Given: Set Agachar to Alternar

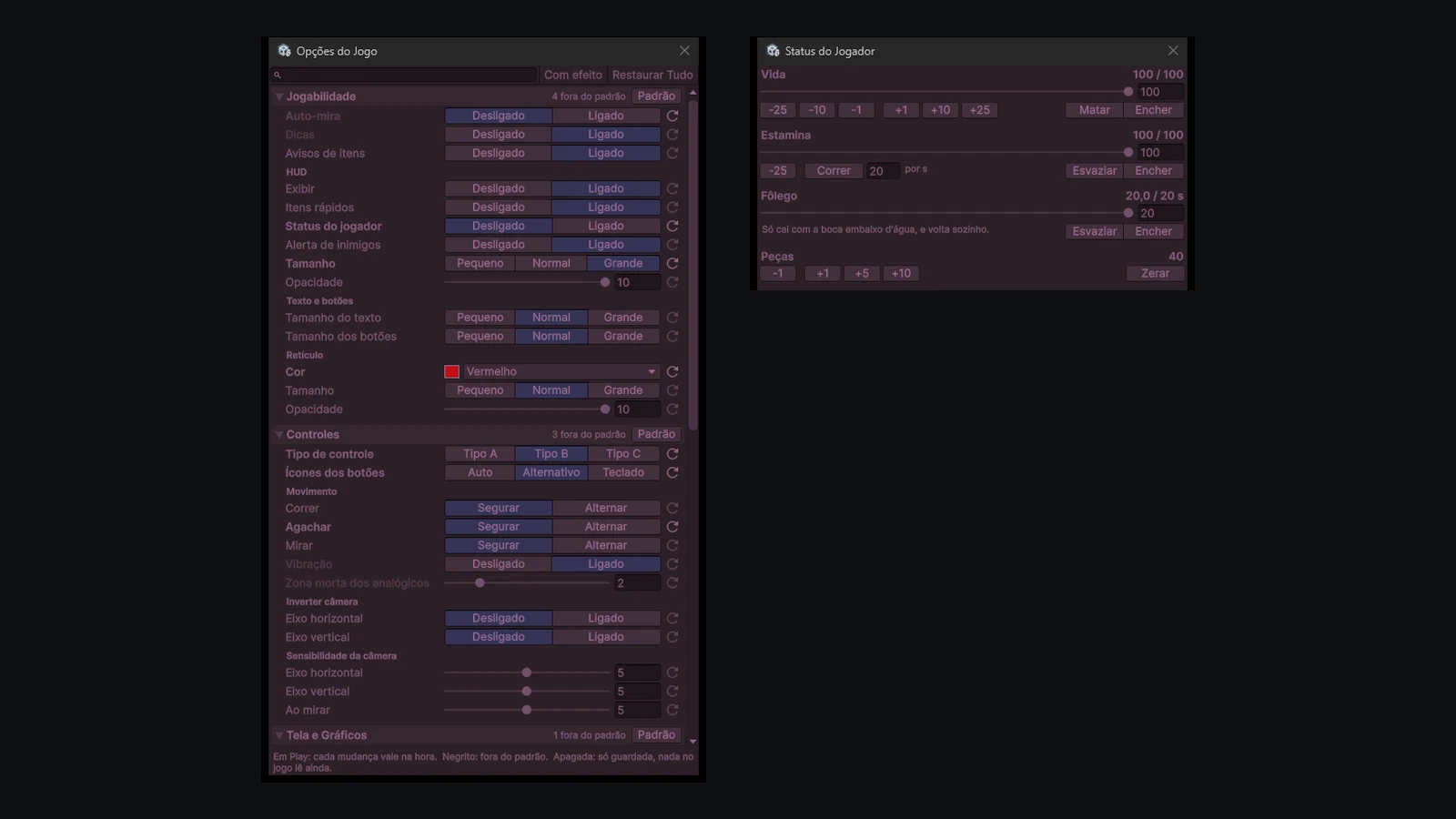Looking at the screenshot, I should point(606,526).
